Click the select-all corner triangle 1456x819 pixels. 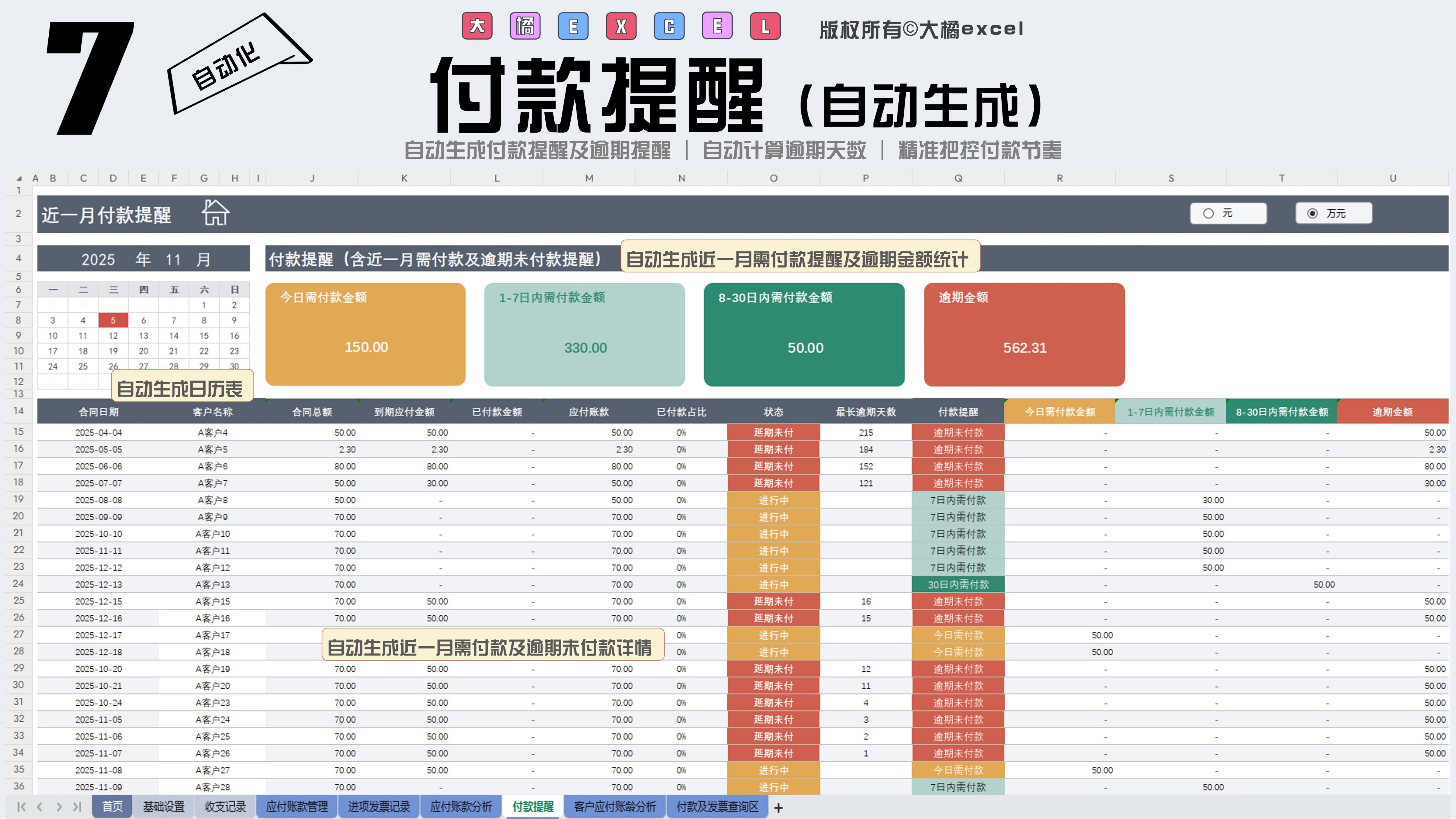point(19,179)
